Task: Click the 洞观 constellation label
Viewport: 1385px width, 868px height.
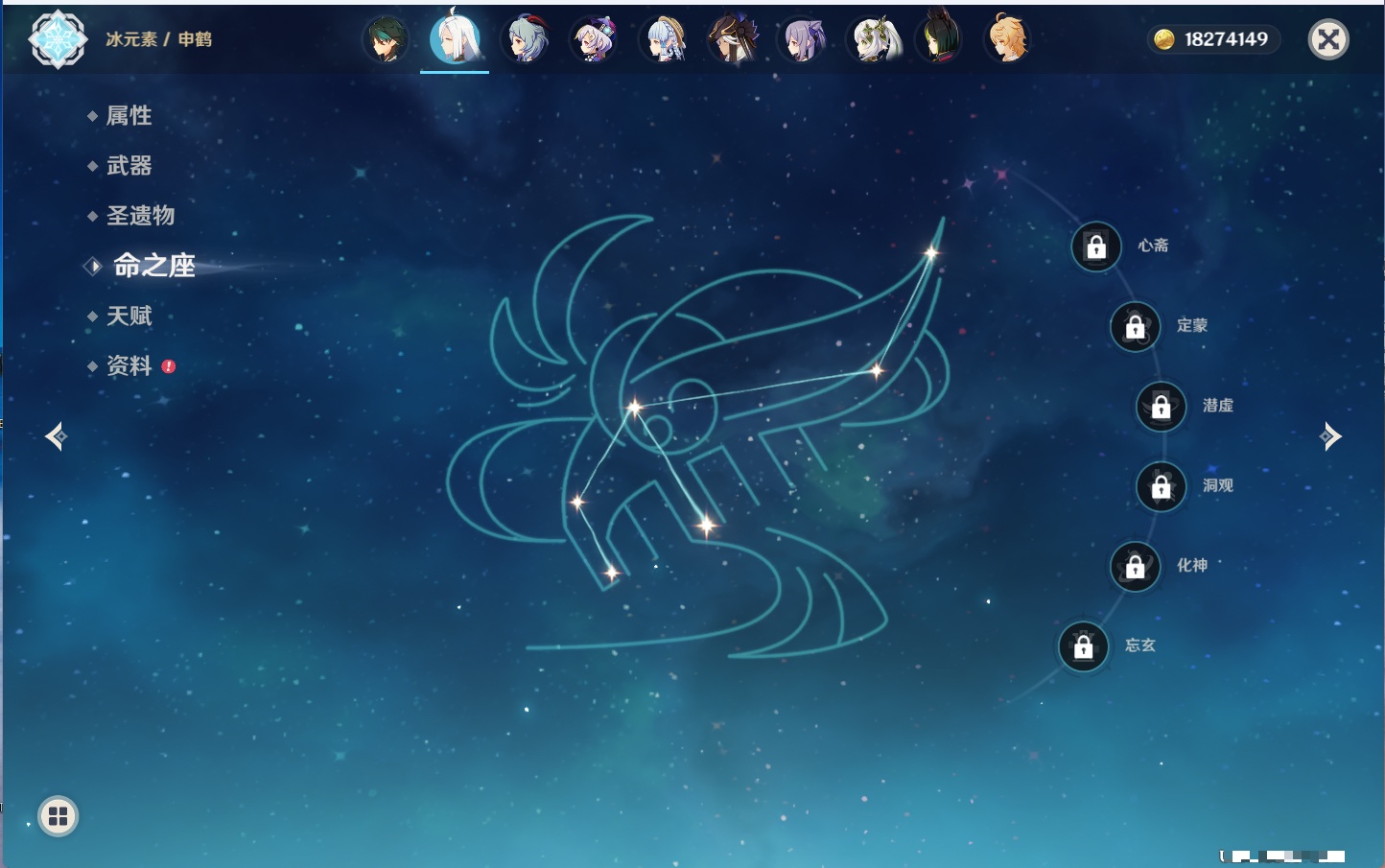Action: click(1218, 485)
